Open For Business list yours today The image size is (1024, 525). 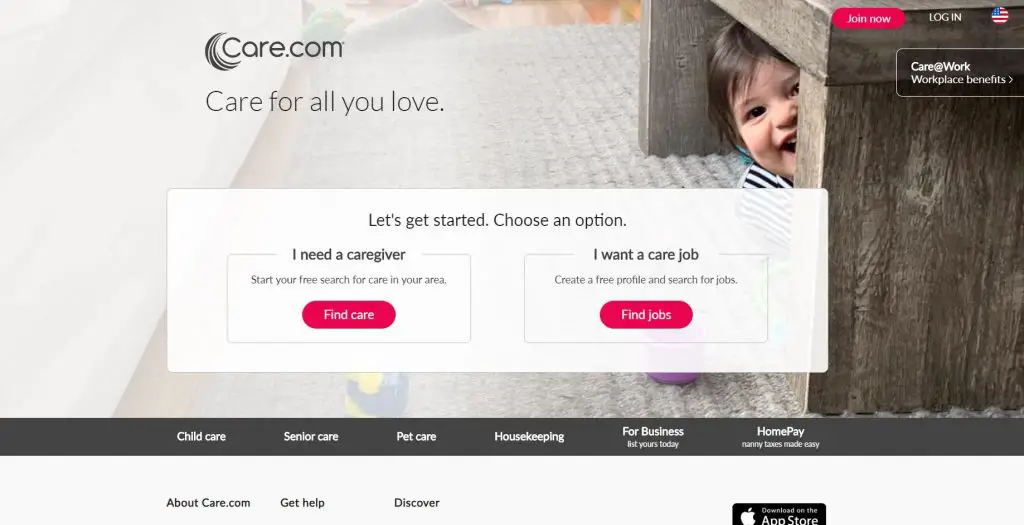653,437
